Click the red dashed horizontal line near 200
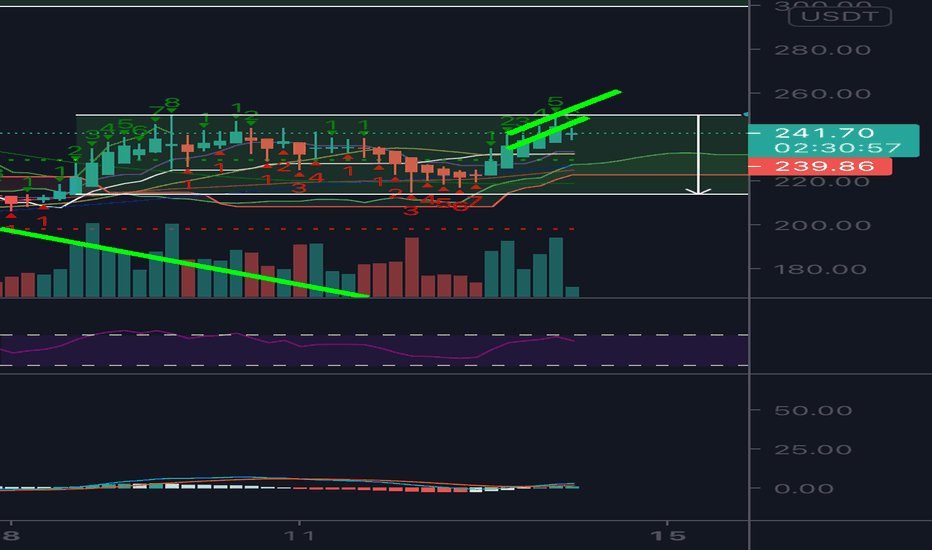 [x=288, y=229]
